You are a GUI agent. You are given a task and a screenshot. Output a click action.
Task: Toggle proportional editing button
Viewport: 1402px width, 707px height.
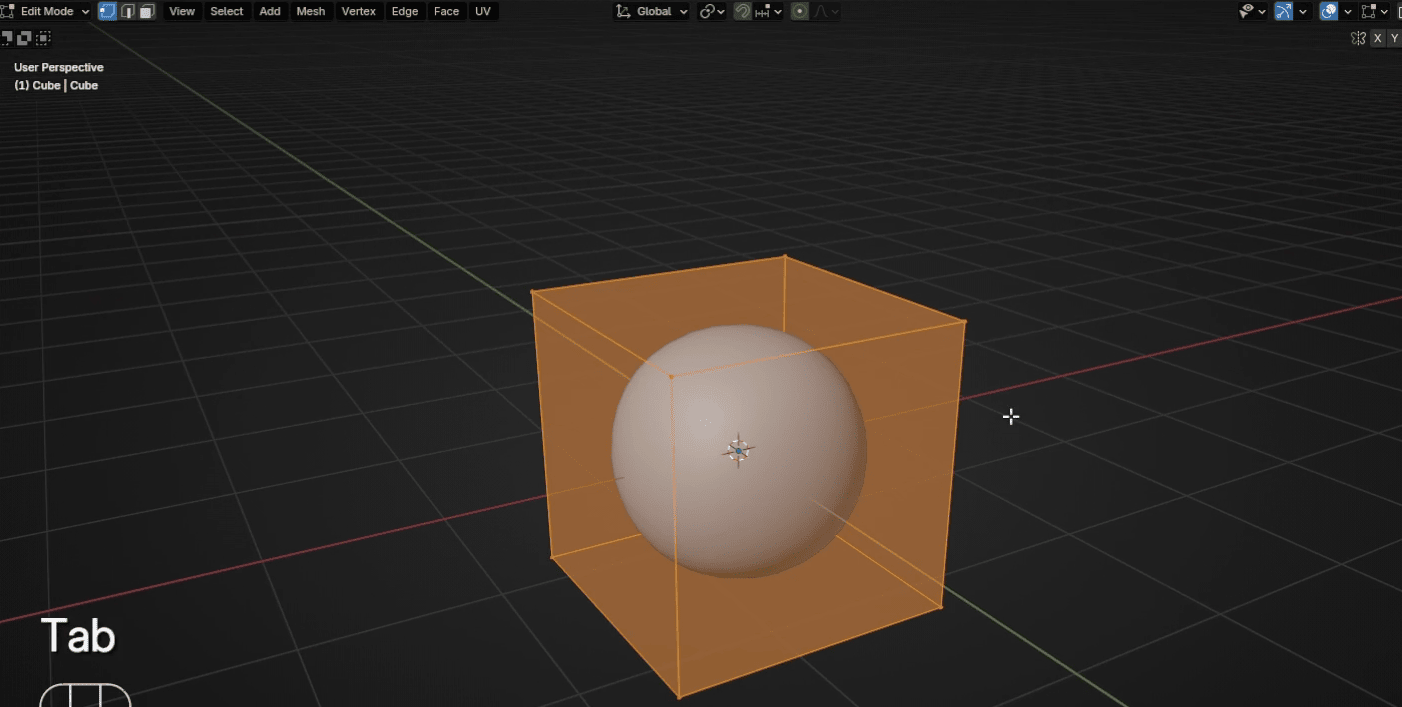799,11
